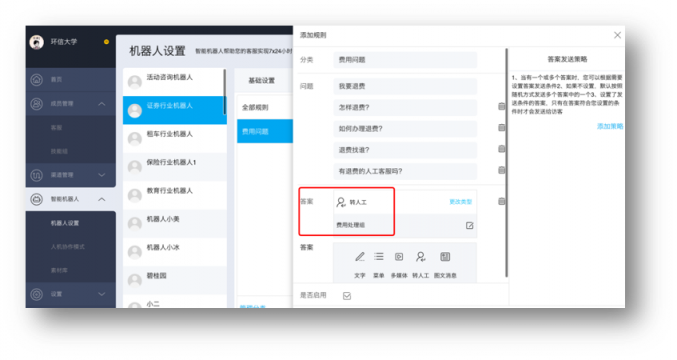Click the 添加策略 link
Image resolution: width=677 pixels, height=360 pixels.
(610, 126)
